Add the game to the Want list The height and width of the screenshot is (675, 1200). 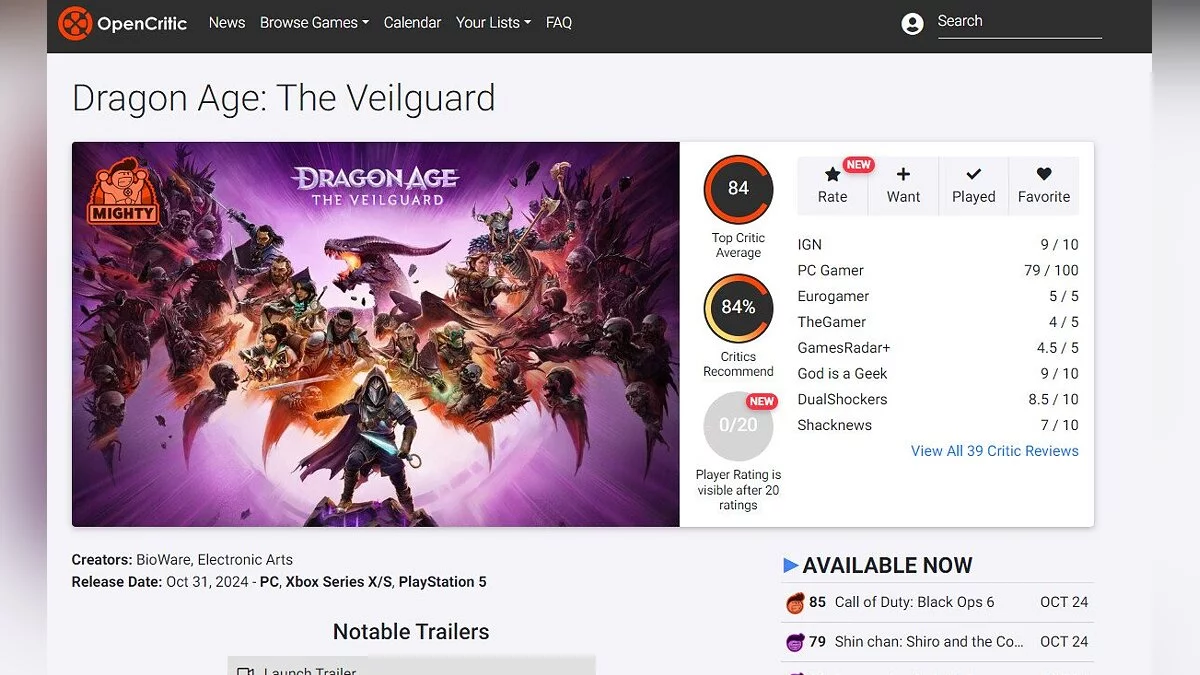point(903,186)
